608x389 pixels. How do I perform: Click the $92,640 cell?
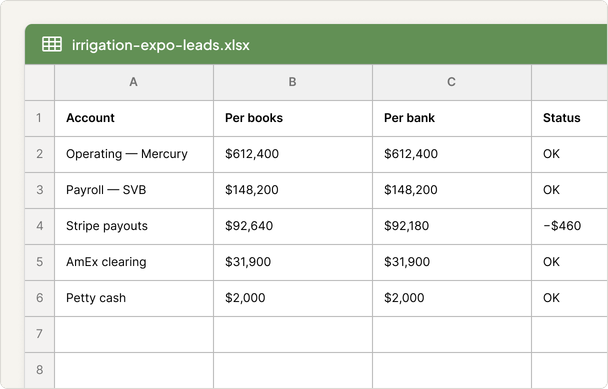293,226
